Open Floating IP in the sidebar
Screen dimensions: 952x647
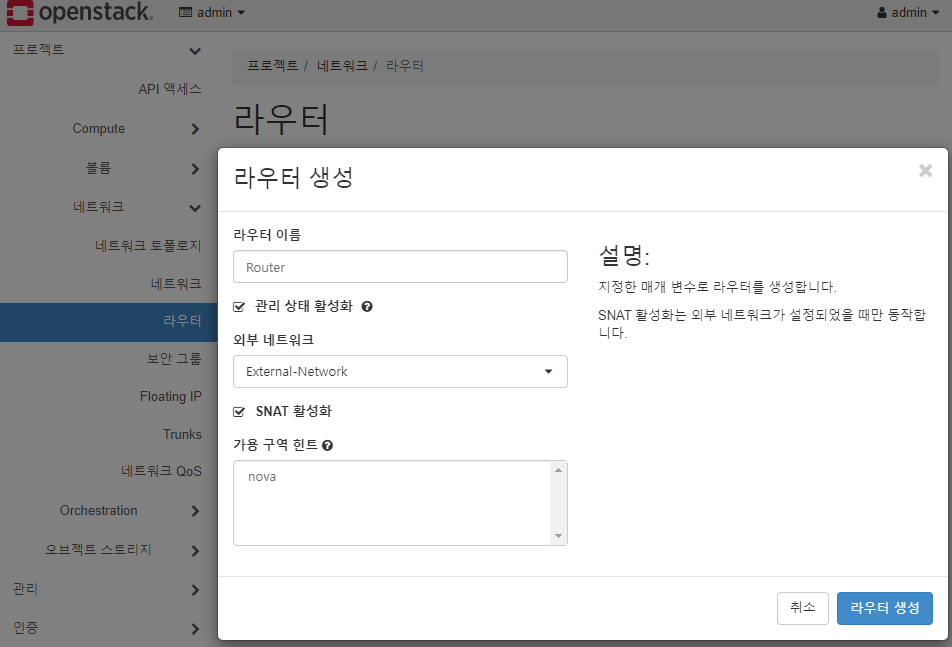[171, 396]
